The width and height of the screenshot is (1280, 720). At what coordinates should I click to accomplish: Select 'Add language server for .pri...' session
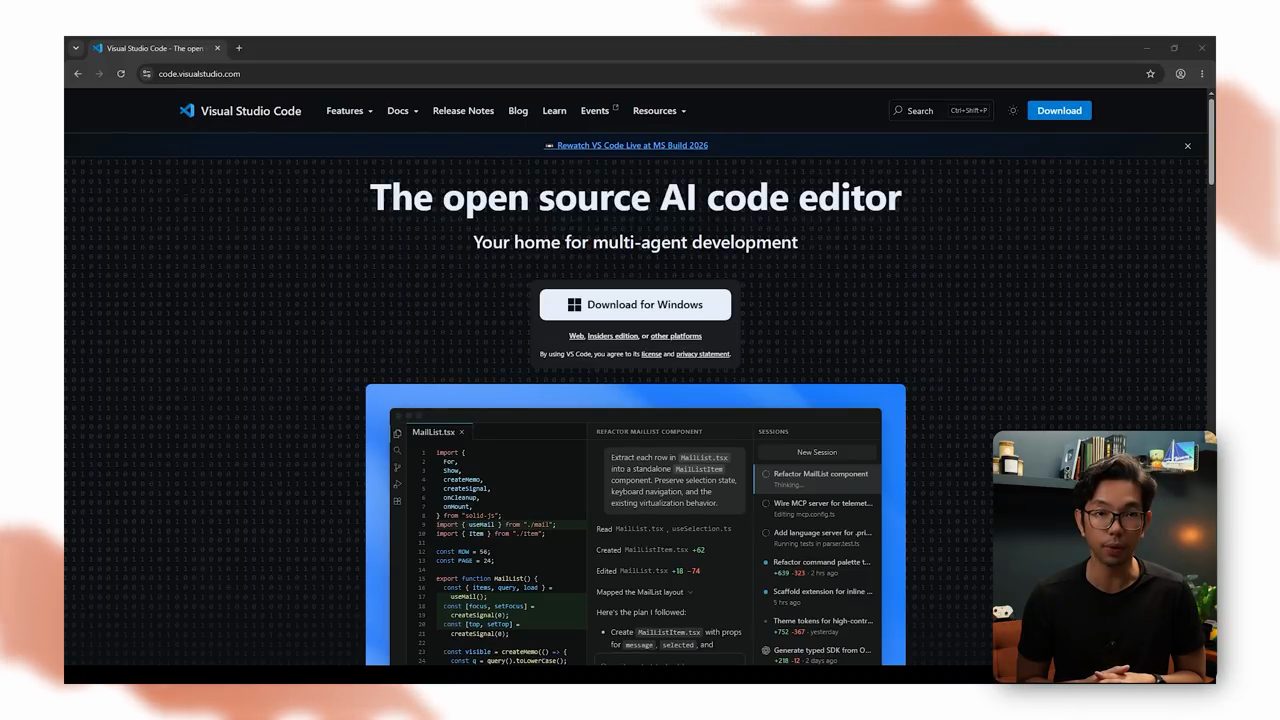tap(817, 537)
